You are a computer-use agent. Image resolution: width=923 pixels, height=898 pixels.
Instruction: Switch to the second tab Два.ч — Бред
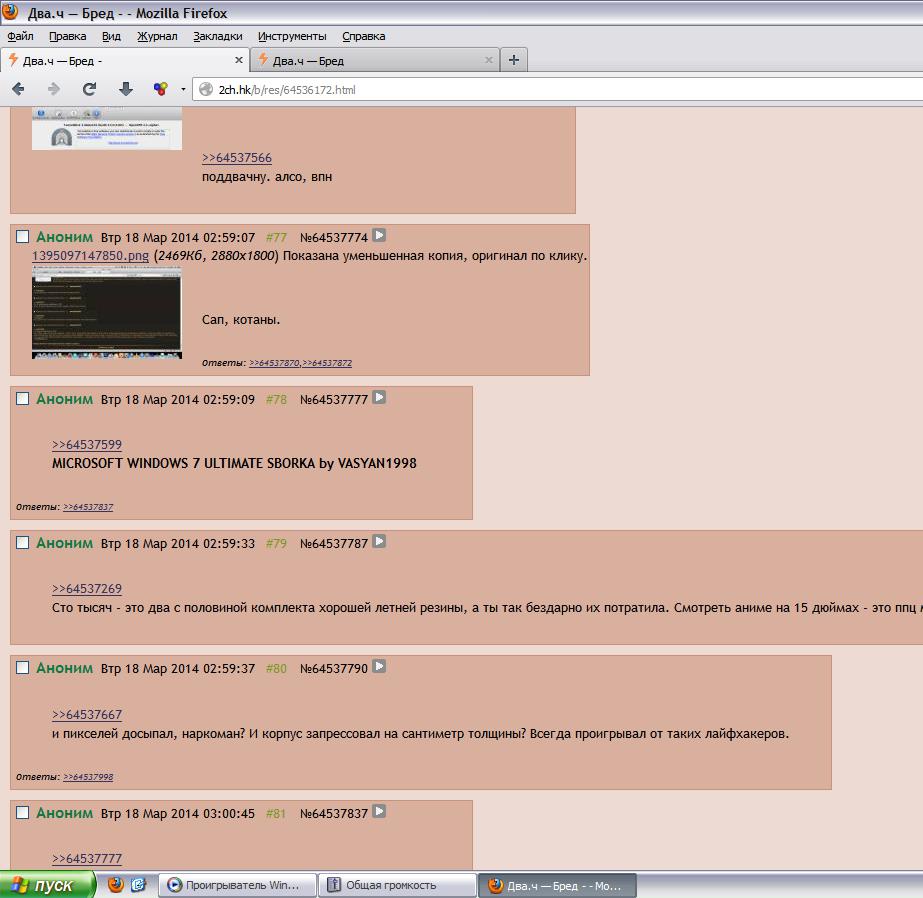click(375, 60)
